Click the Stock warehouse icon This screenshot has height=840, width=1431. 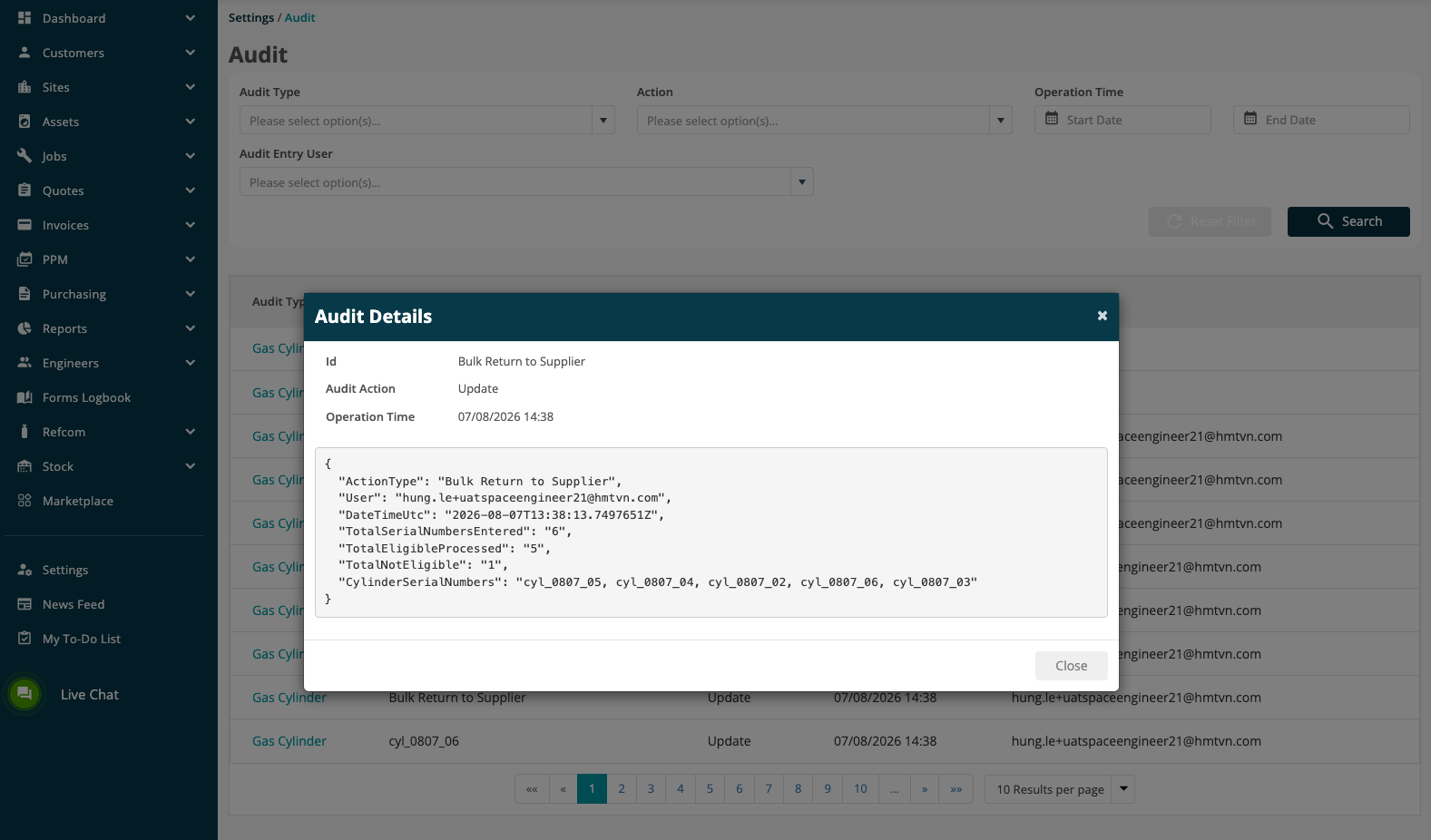click(25, 466)
